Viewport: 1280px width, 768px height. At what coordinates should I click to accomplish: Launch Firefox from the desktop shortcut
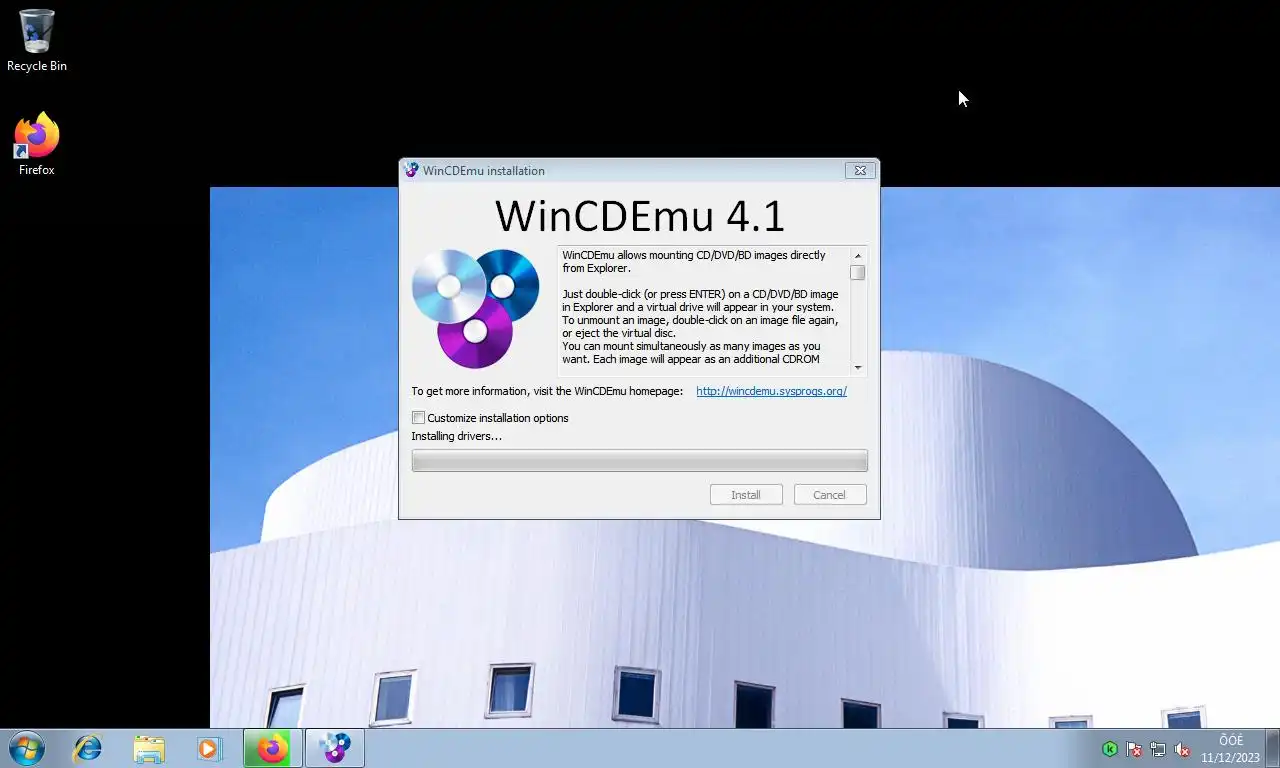(37, 144)
